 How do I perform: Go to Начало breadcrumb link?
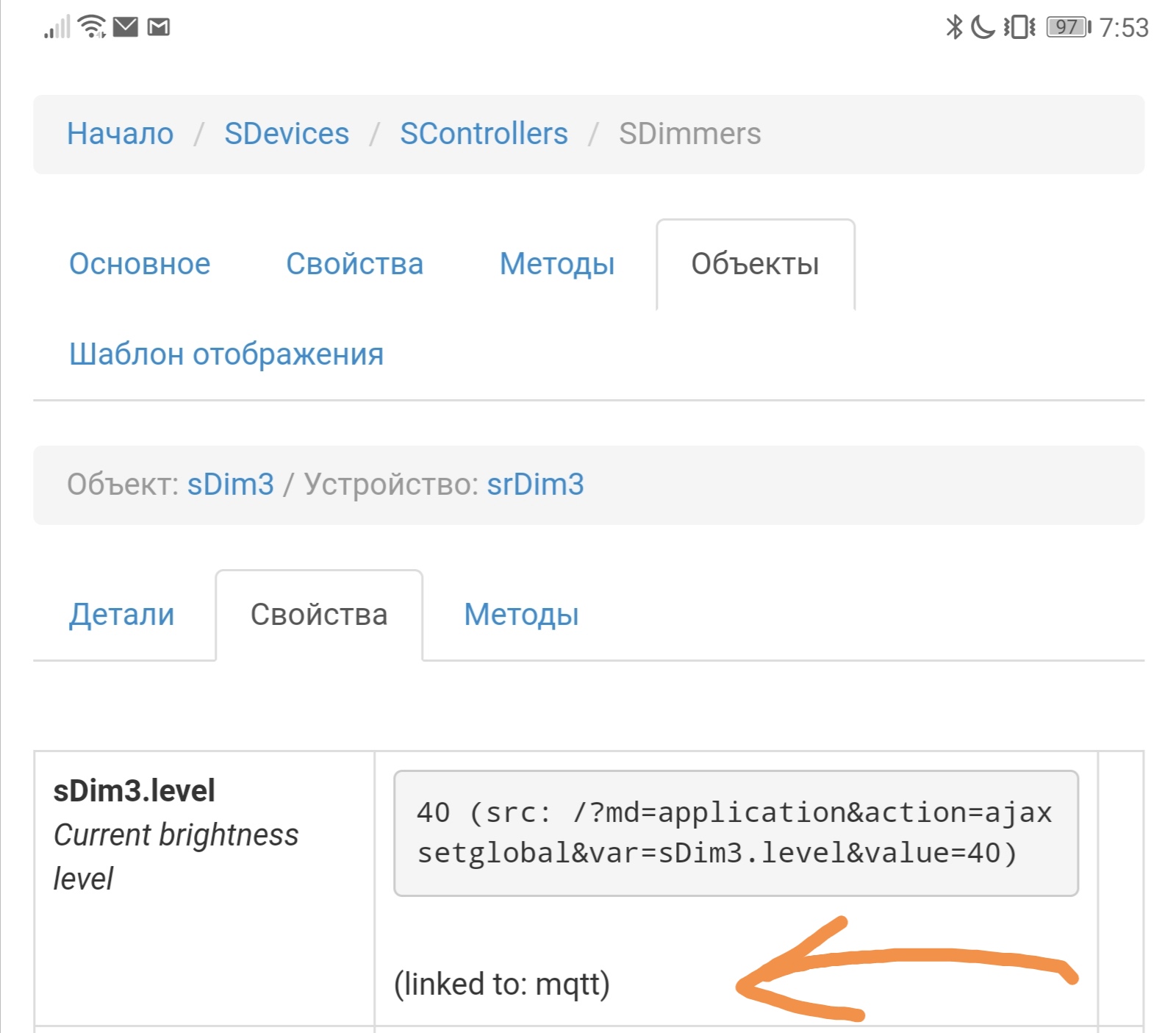coord(120,134)
